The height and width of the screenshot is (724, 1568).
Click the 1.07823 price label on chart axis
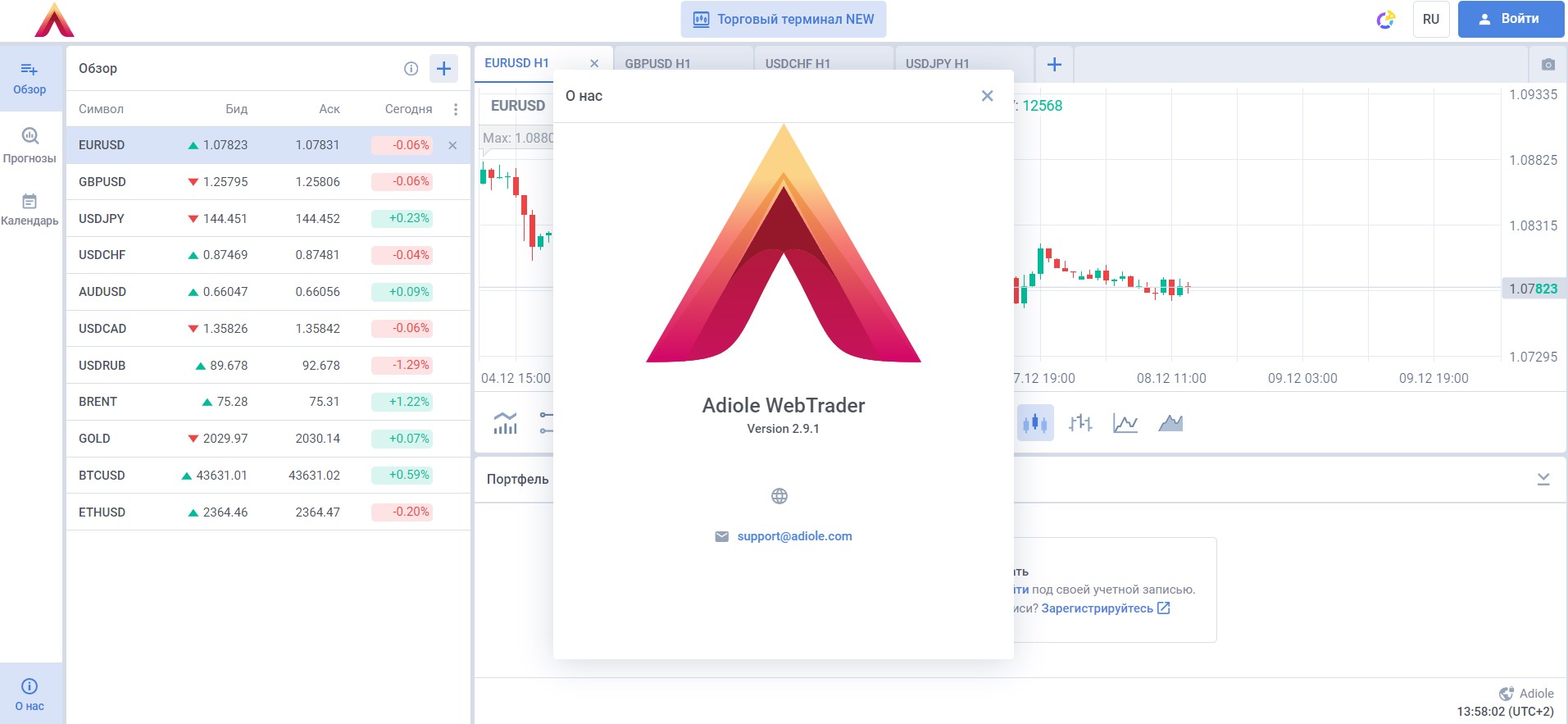[x=1533, y=289]
